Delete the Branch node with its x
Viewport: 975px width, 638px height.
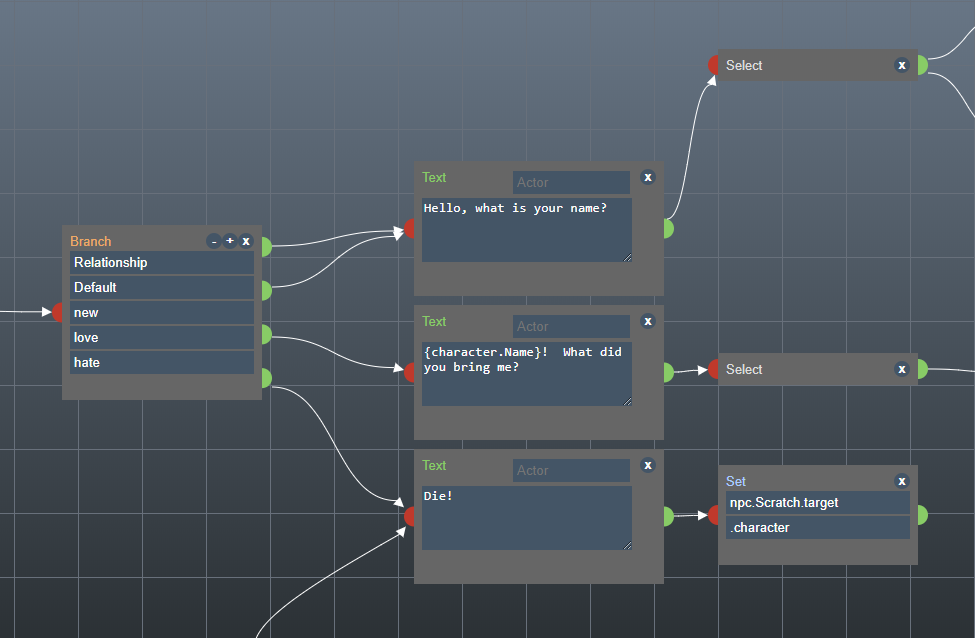(x=246, y=241)
